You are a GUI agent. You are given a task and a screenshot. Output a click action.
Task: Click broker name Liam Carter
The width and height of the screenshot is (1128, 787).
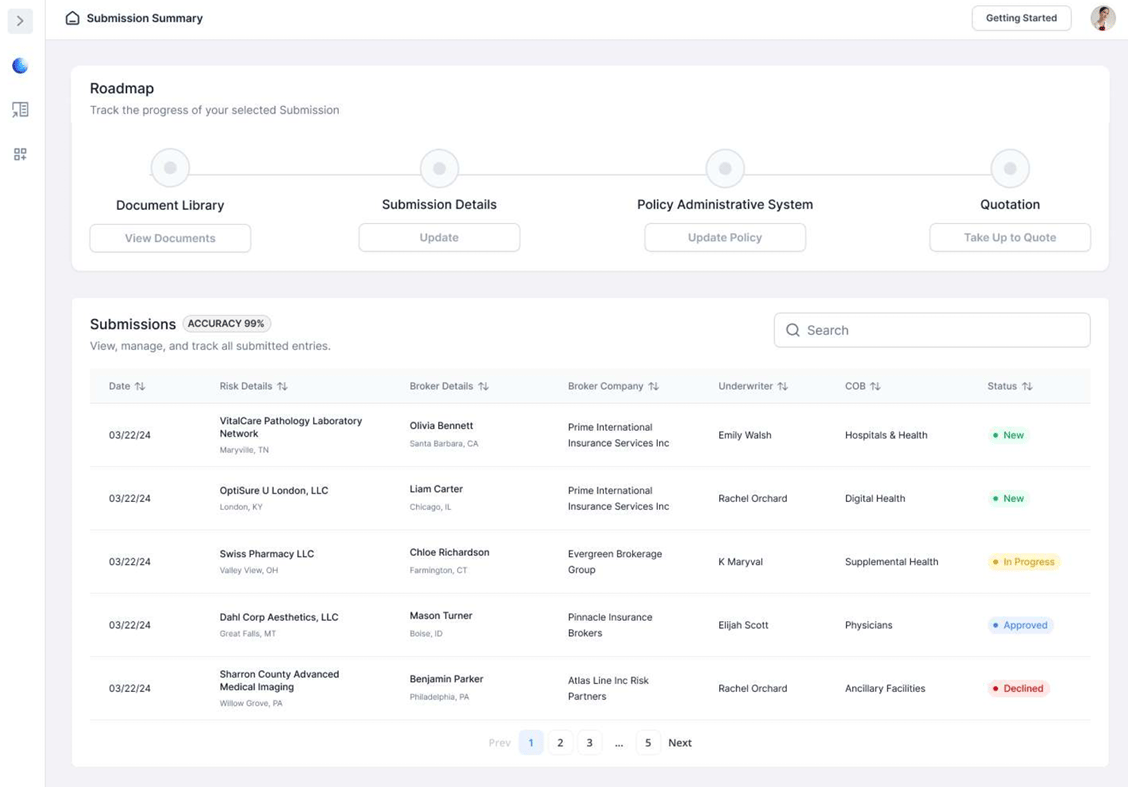tap(436, 489)
